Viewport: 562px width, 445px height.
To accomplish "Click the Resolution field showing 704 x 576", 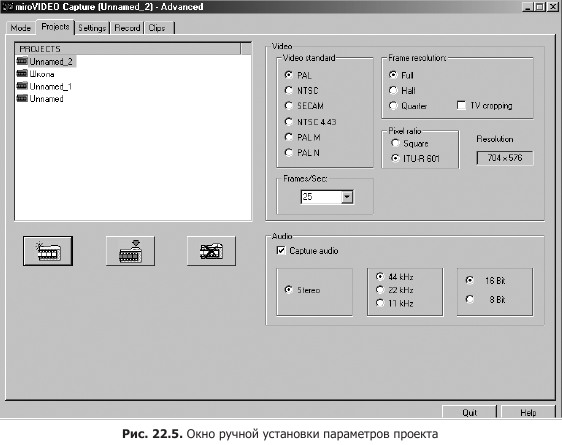I will click(x=505, y=158).
